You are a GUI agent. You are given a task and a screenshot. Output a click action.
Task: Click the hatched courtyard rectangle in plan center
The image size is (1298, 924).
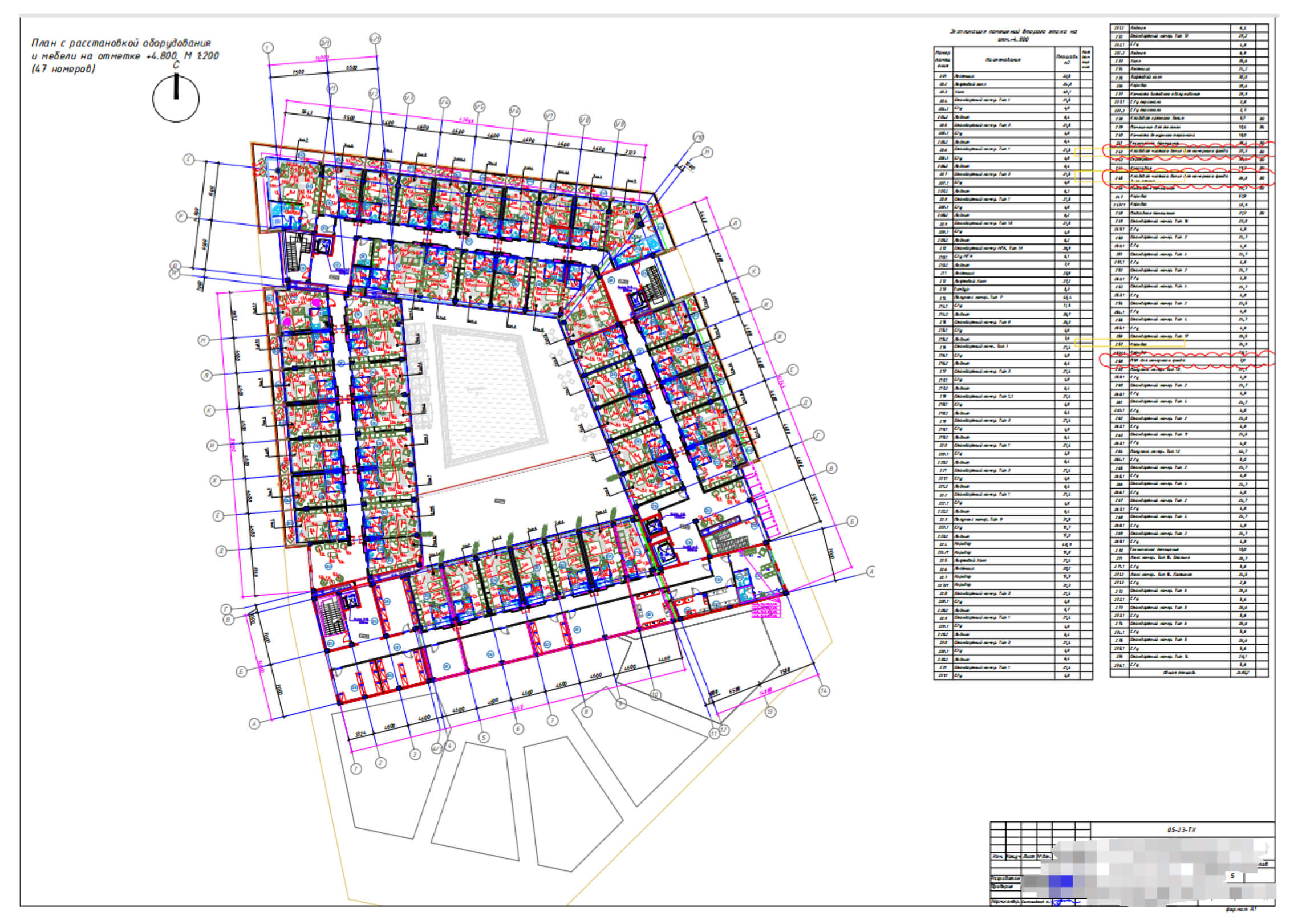490,393
